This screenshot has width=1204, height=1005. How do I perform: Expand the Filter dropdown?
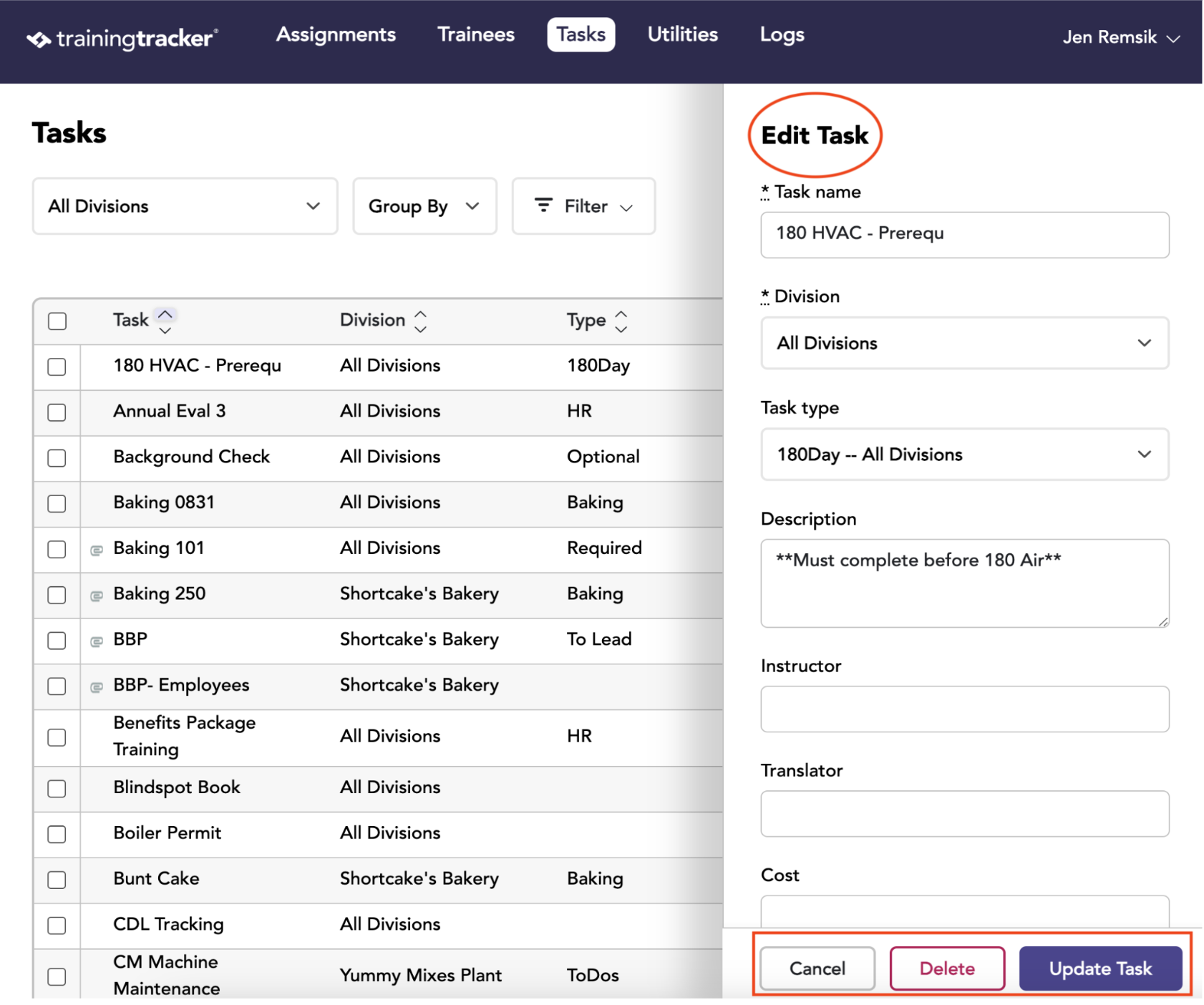click(583, 206)
